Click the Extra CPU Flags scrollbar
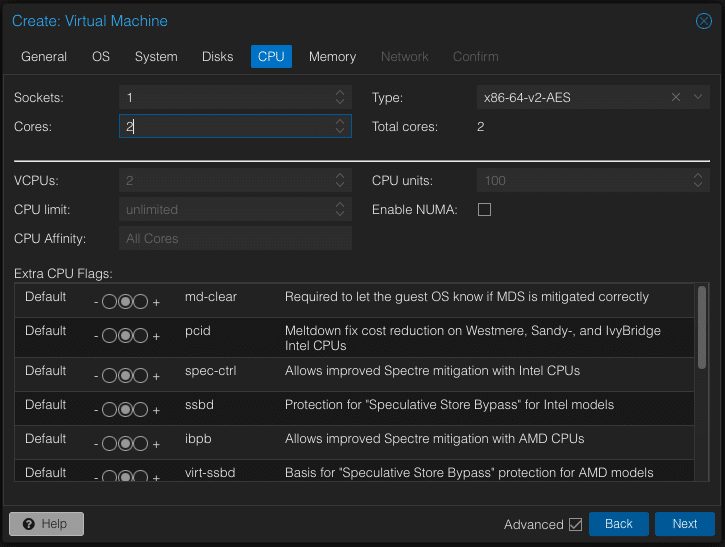The image size is (725, 547). click(702, 327)
